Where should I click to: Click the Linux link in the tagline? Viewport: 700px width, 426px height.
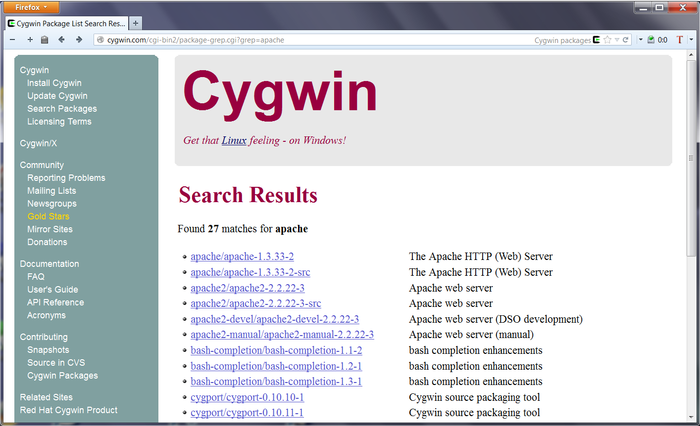(234, 140)
